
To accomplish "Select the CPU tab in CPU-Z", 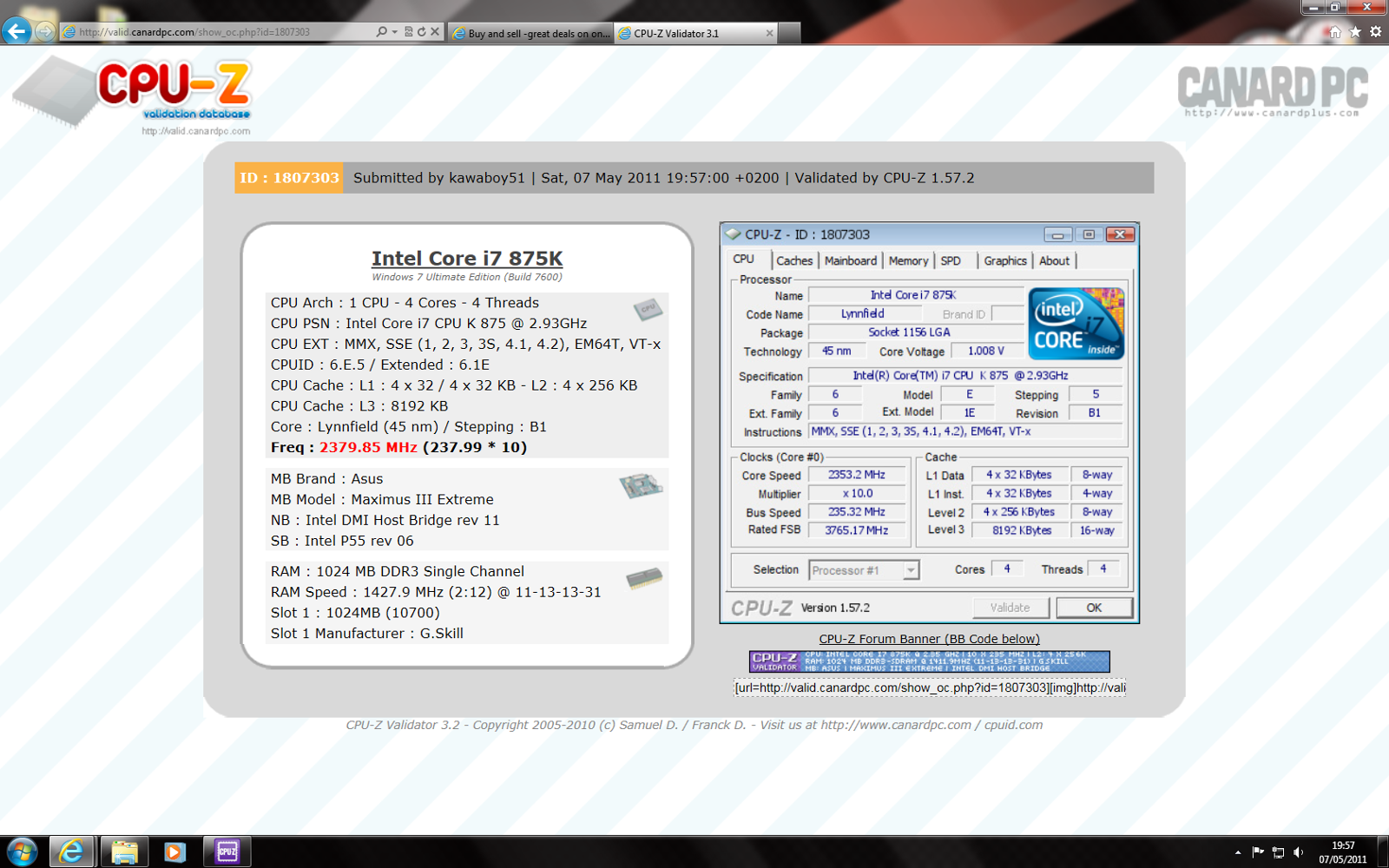I will 744,260.
